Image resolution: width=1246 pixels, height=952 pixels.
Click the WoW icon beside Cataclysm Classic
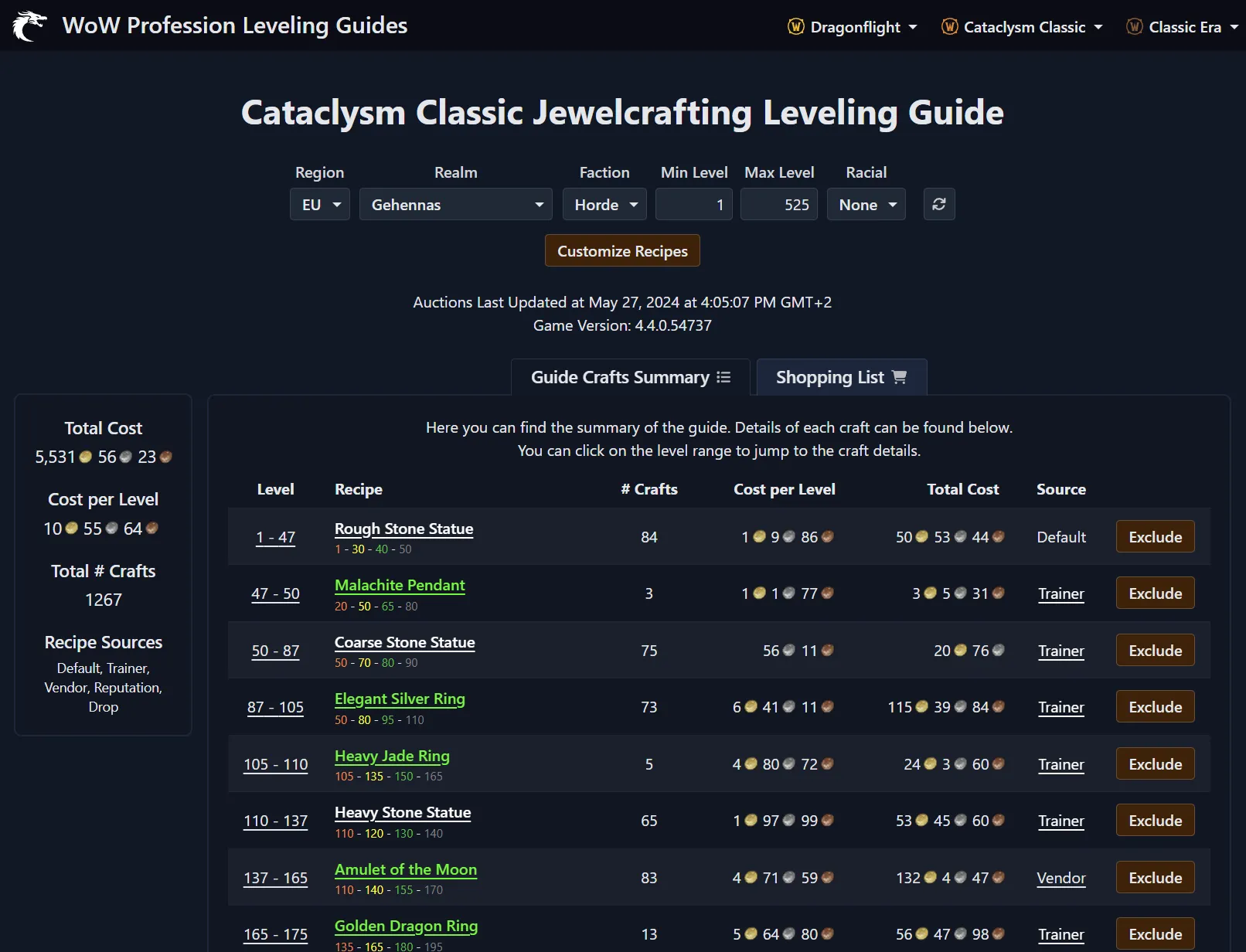pyautogui.click(x=948, y=26)
